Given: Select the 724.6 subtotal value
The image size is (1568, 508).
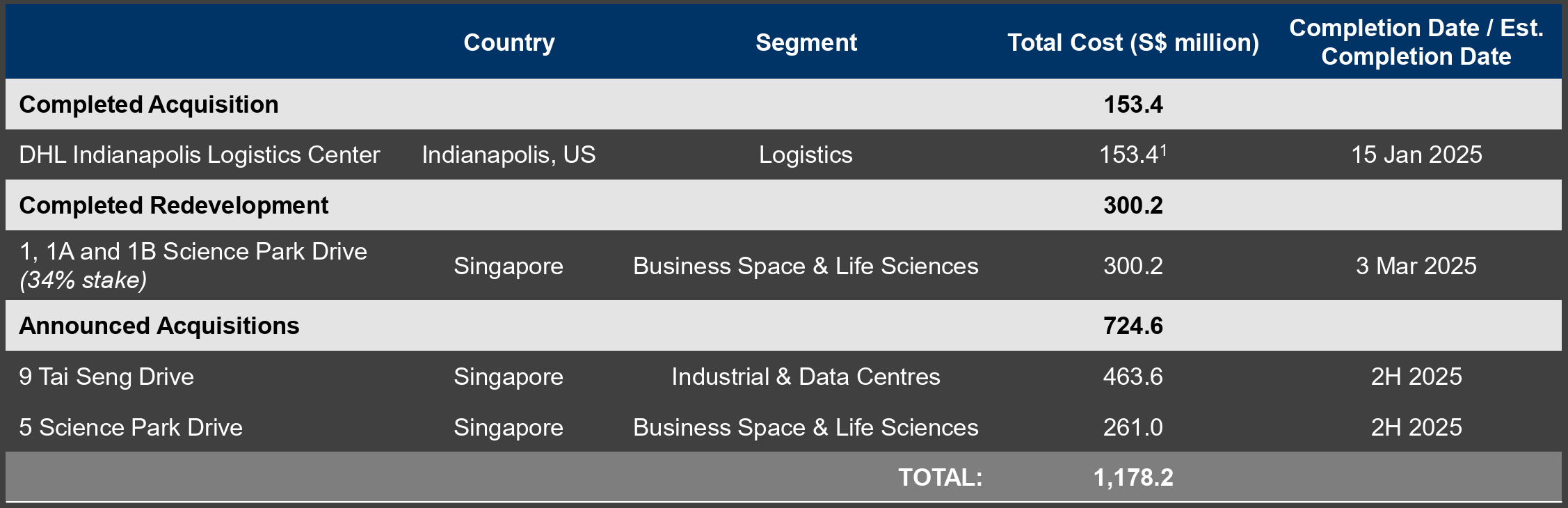Looking at the screenshot, I should 1133,326.
